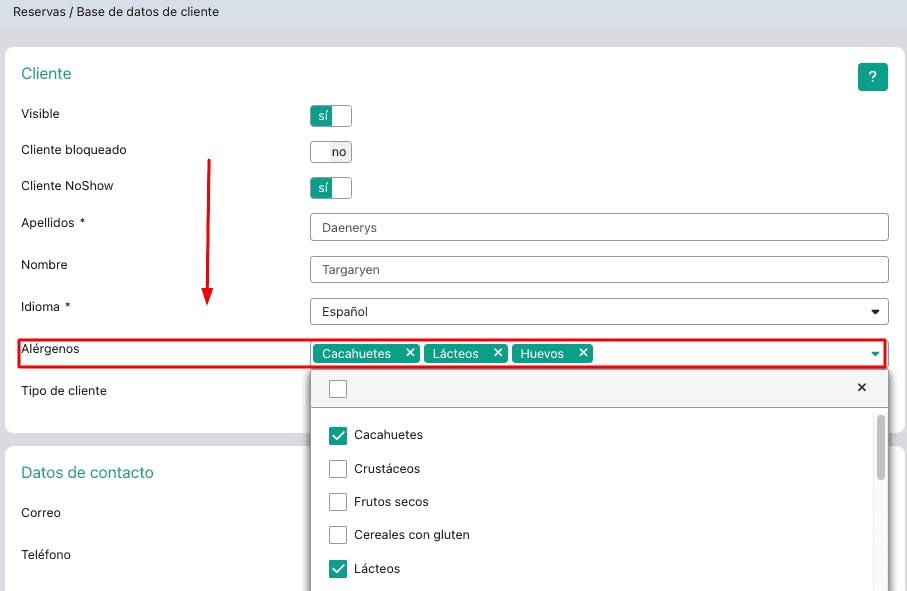Click the Lácteos tag label
Image resolution: width=907 pixels, height=591 pixels.
[x=456, y=353]
